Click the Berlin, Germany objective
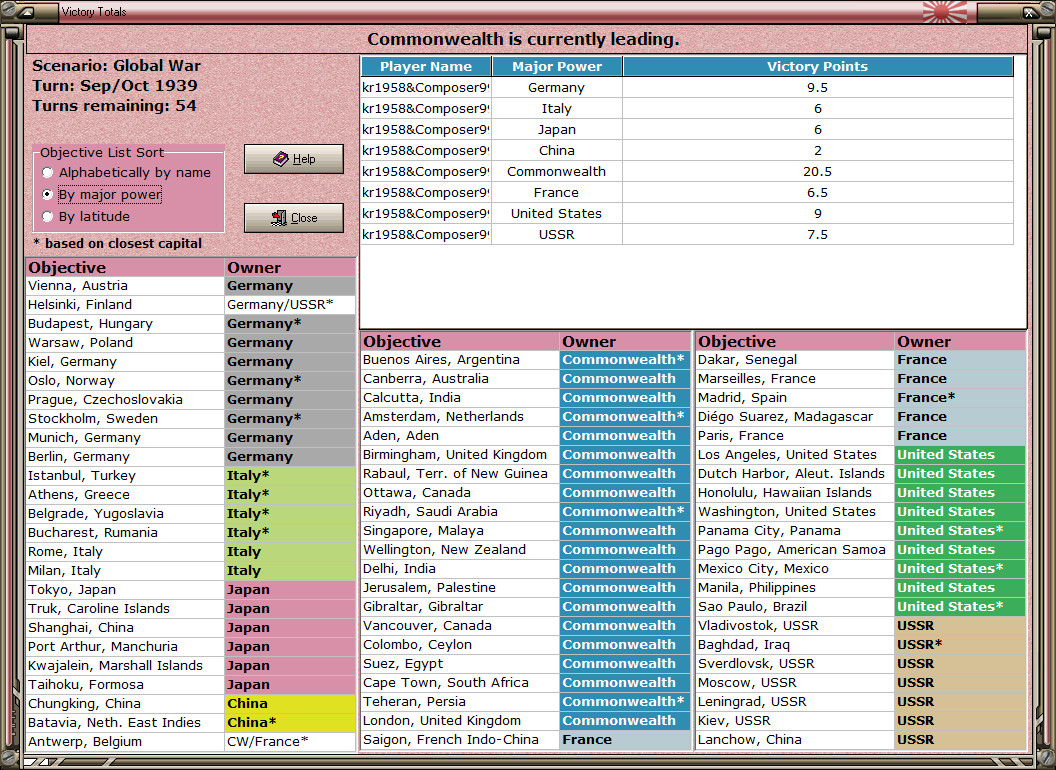This screenshot has width=1056, height=770. (x=125, y=456)
